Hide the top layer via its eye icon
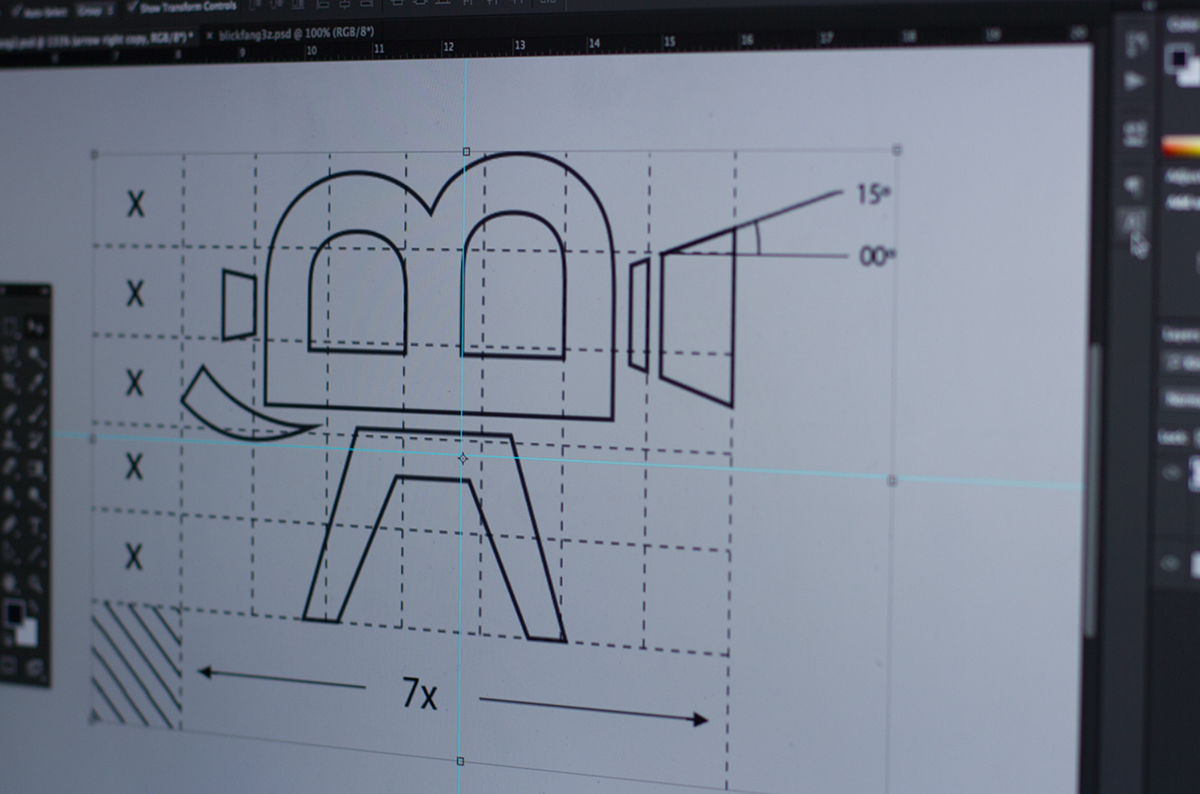1200x794 pixels. pyautogui.click(x=1169, y=473)
